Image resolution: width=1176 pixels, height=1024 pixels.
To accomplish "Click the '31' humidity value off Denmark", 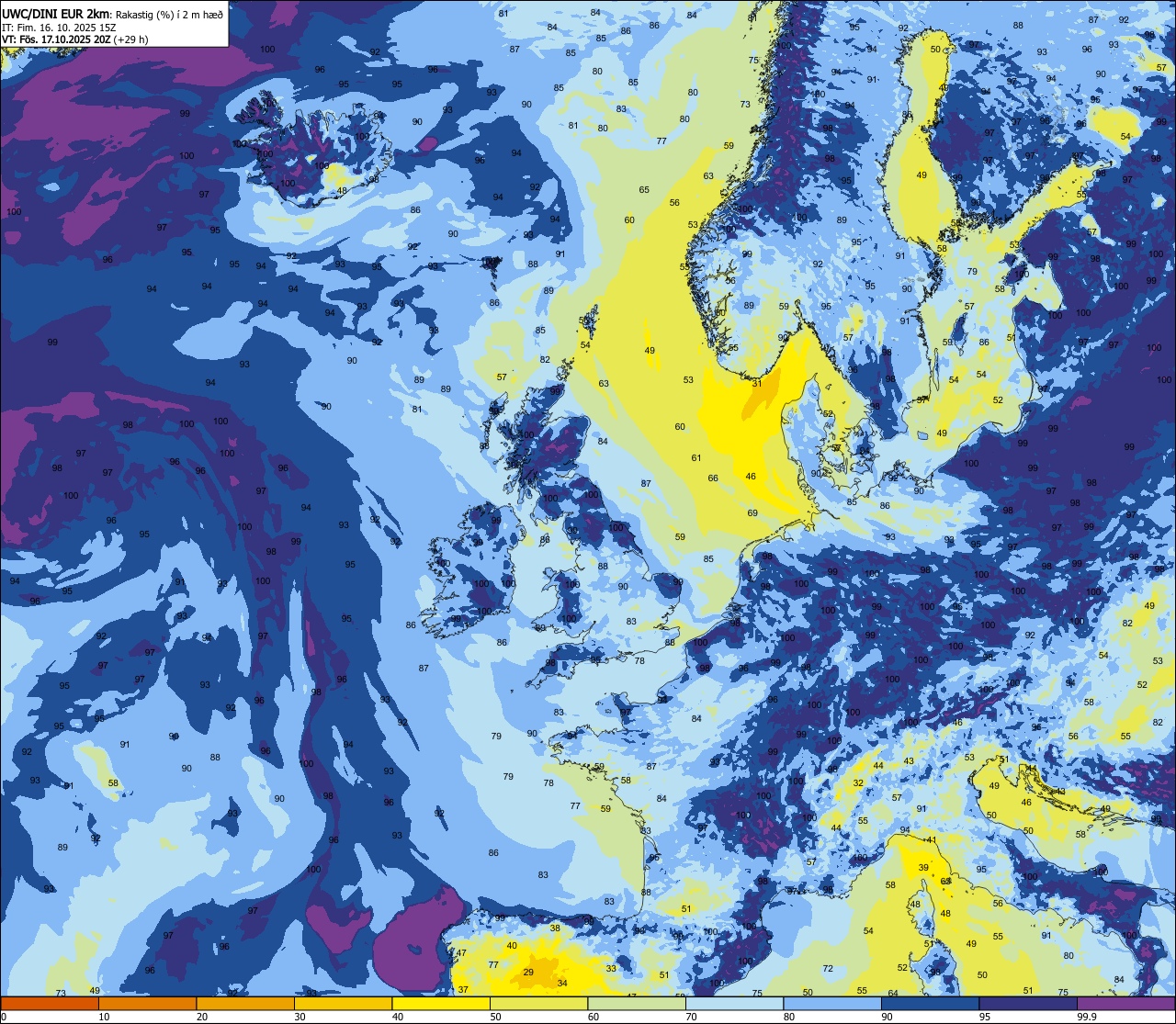I will click(757, 383).
